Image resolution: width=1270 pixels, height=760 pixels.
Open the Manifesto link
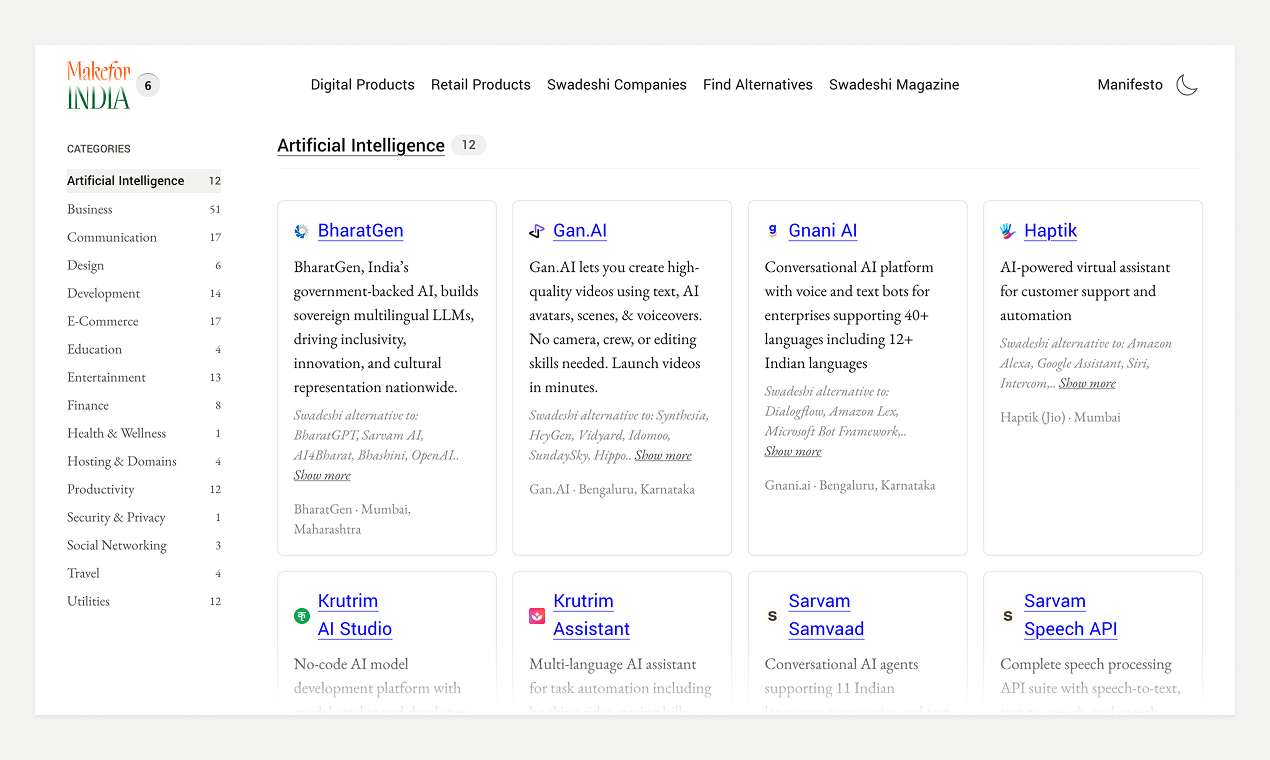[1130, 85]
